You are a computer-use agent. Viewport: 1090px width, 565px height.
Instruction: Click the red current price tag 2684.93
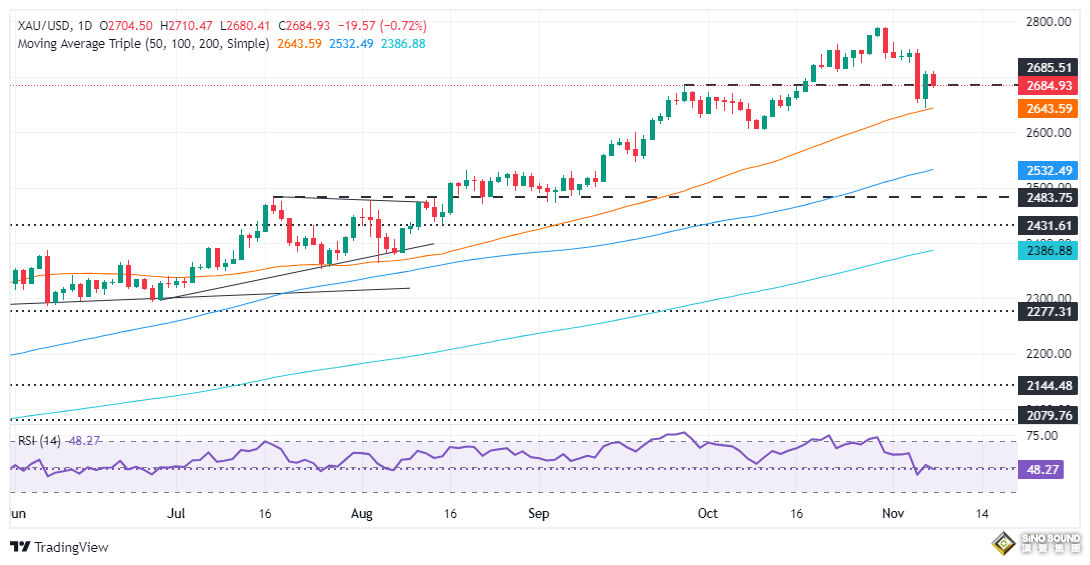pos(1047,86)
